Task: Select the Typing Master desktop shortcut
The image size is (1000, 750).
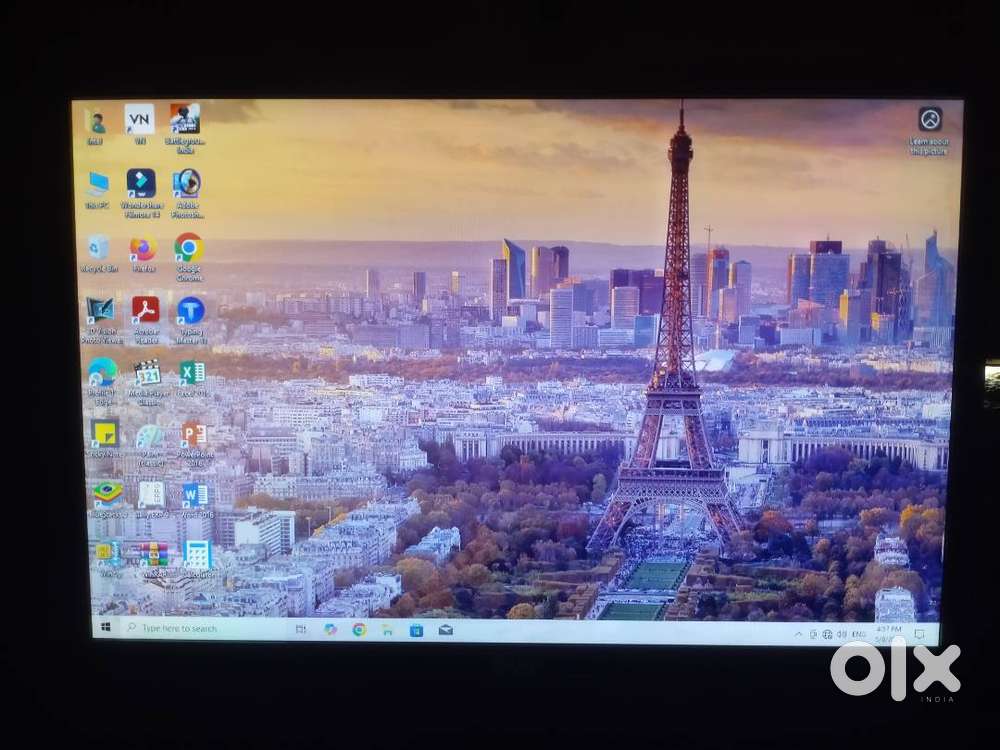Action: [190, 311]
